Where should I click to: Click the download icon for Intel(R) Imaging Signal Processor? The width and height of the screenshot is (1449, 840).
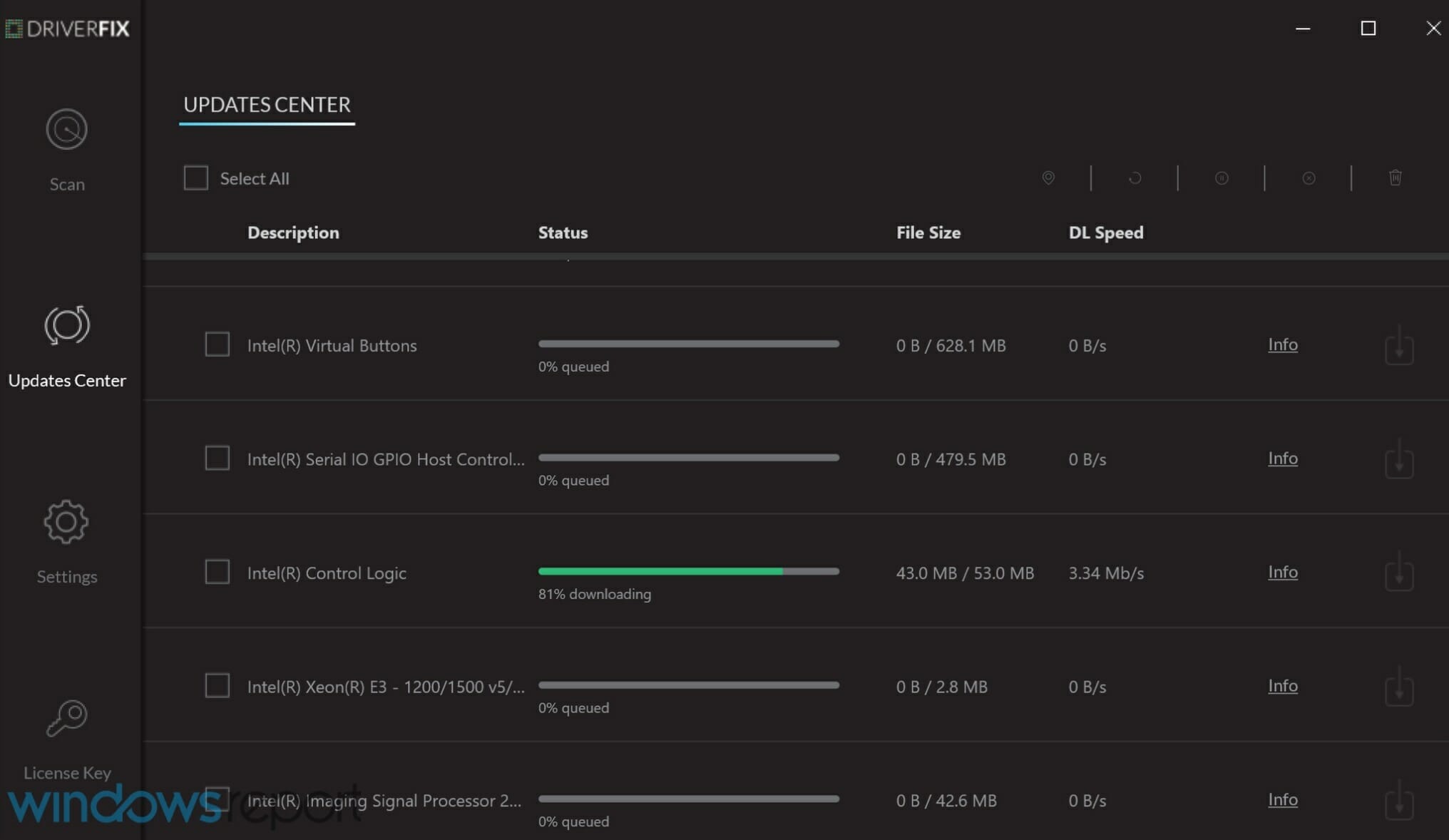[x=1399, y=800]
